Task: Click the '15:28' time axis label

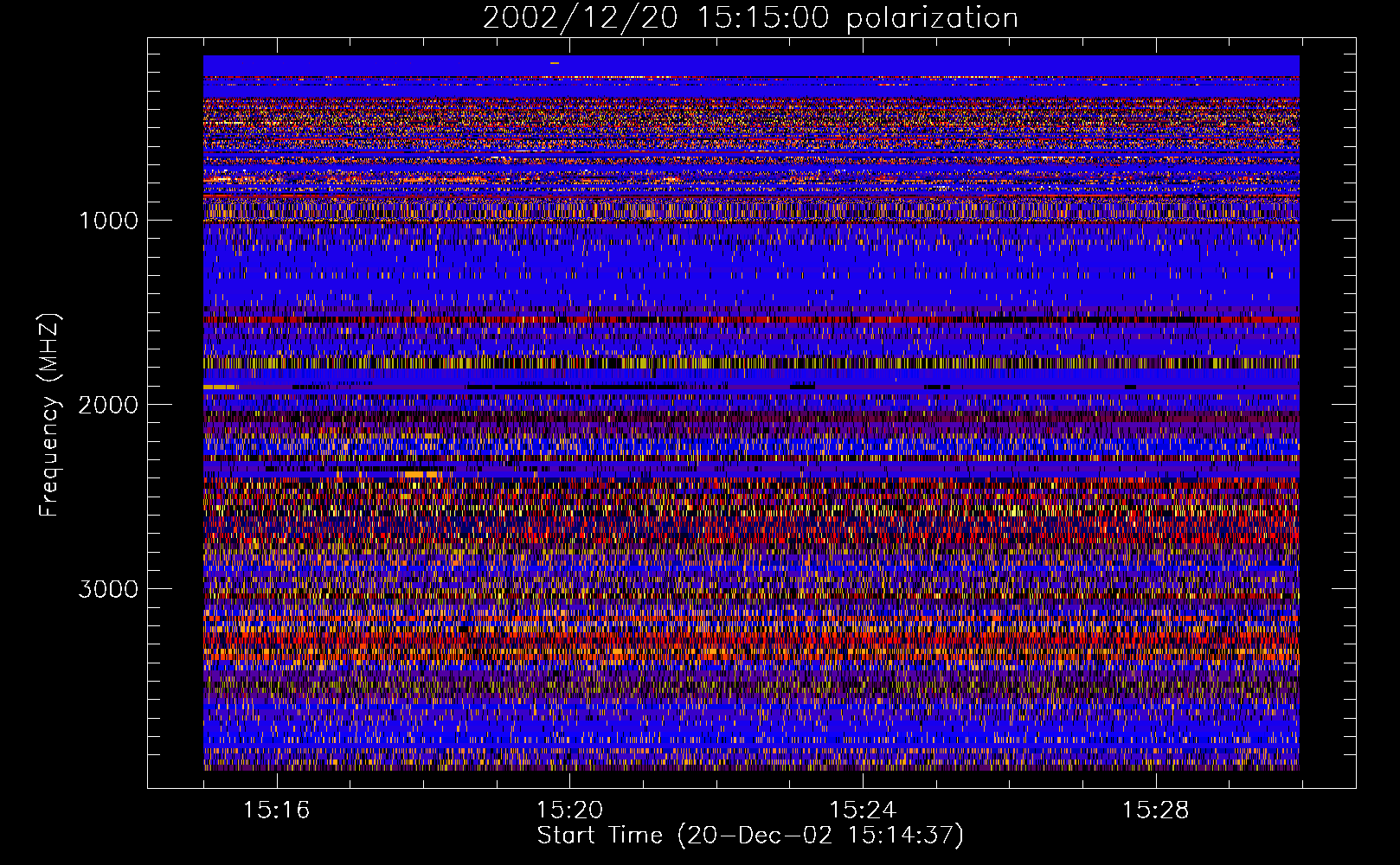Action: [x=1156, y=811]
